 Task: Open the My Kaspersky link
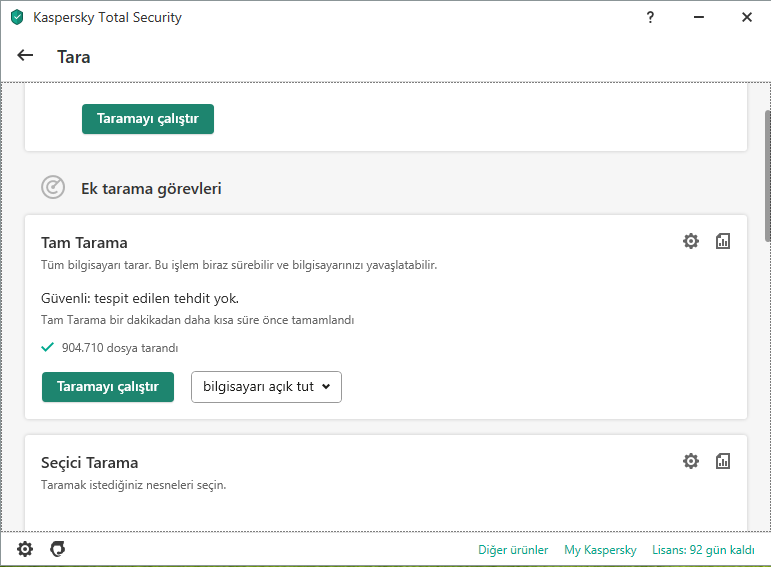click(x=600, y=550)
